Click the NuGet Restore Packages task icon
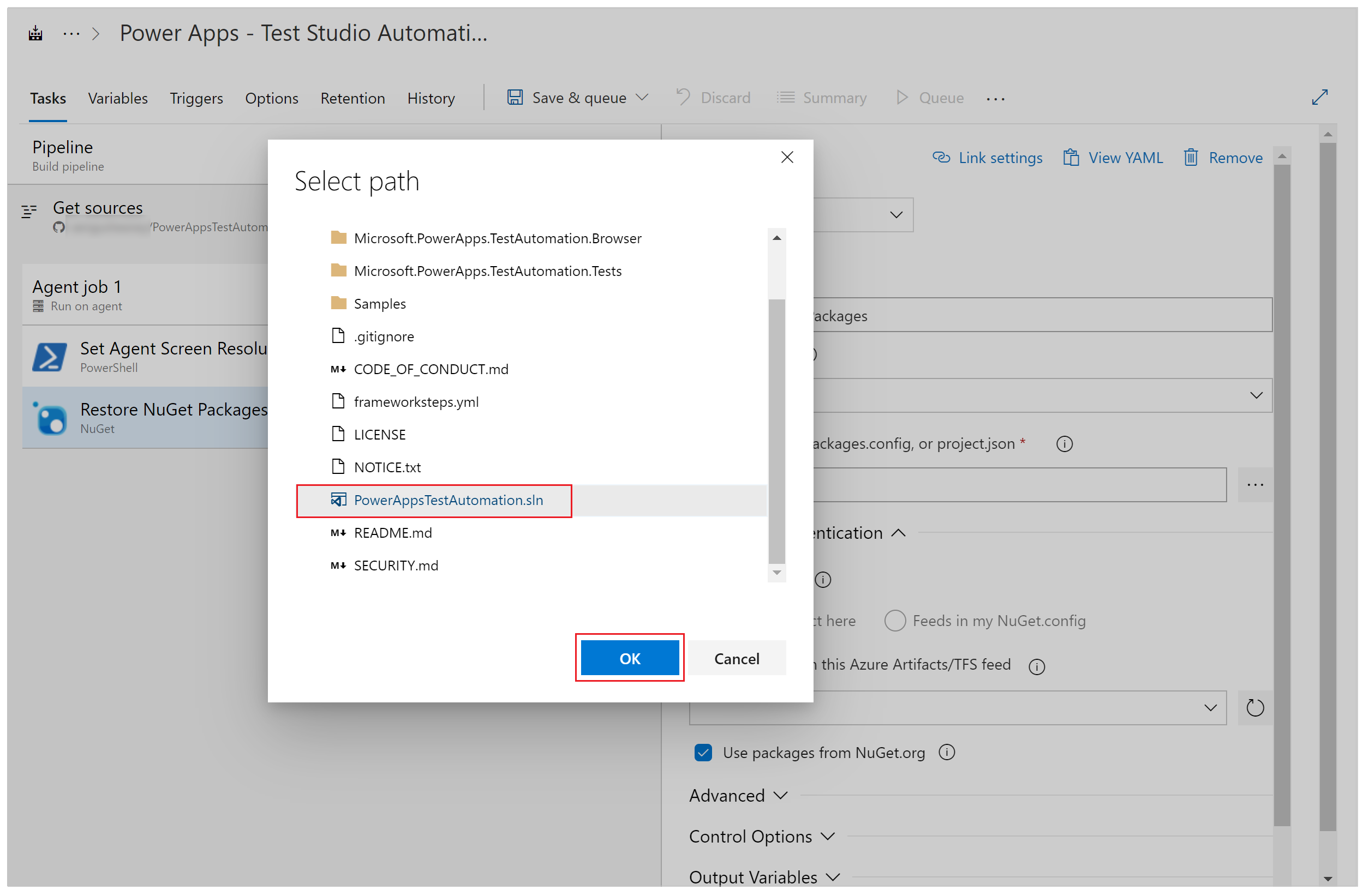Image resolution: width=1369 pixels, height=896 pixels. point(52,415)
